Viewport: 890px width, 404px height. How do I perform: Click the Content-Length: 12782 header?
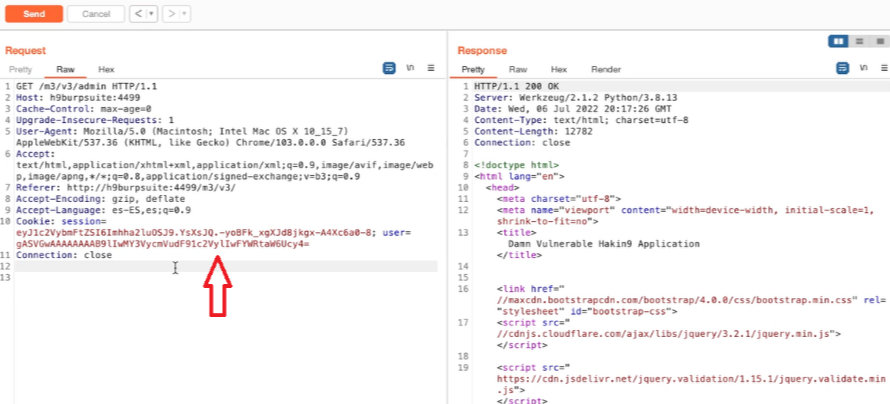[x=534, y=132]
